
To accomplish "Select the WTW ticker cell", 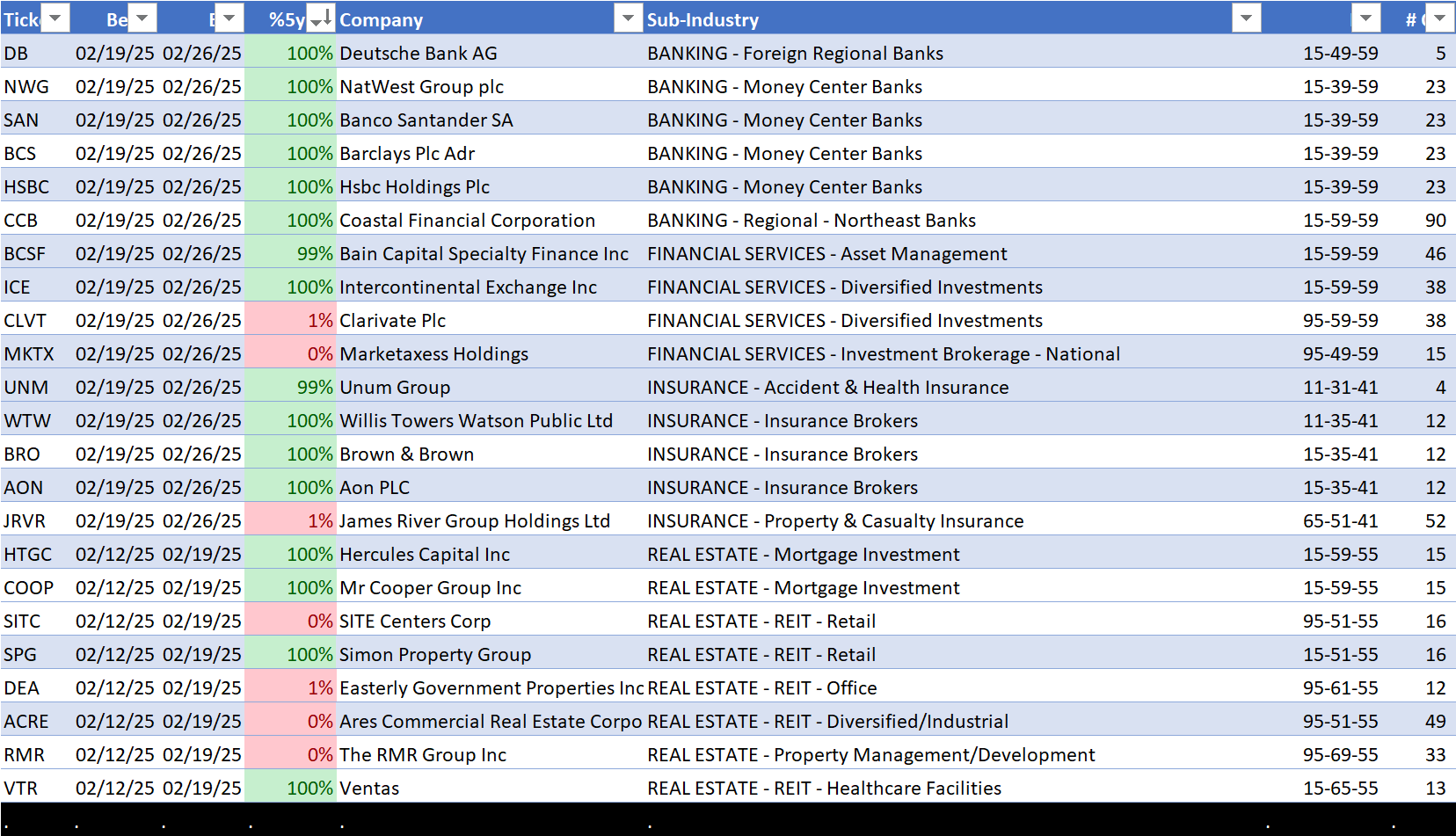I will 36,420.
